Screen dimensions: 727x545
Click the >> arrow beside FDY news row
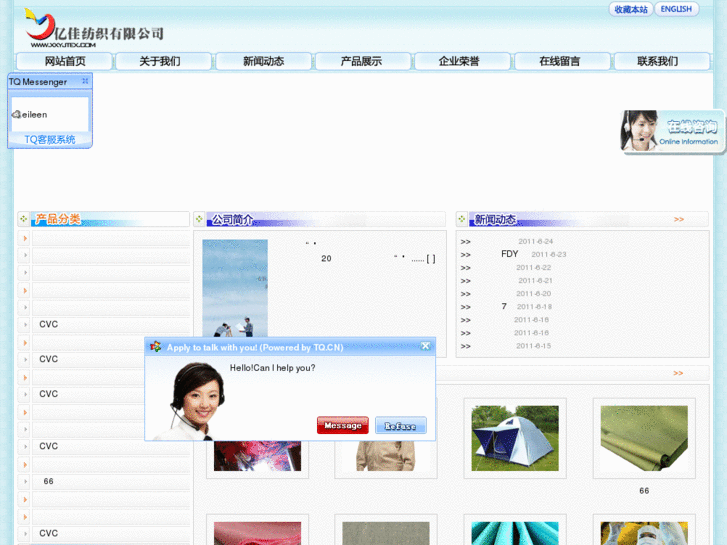466,255
